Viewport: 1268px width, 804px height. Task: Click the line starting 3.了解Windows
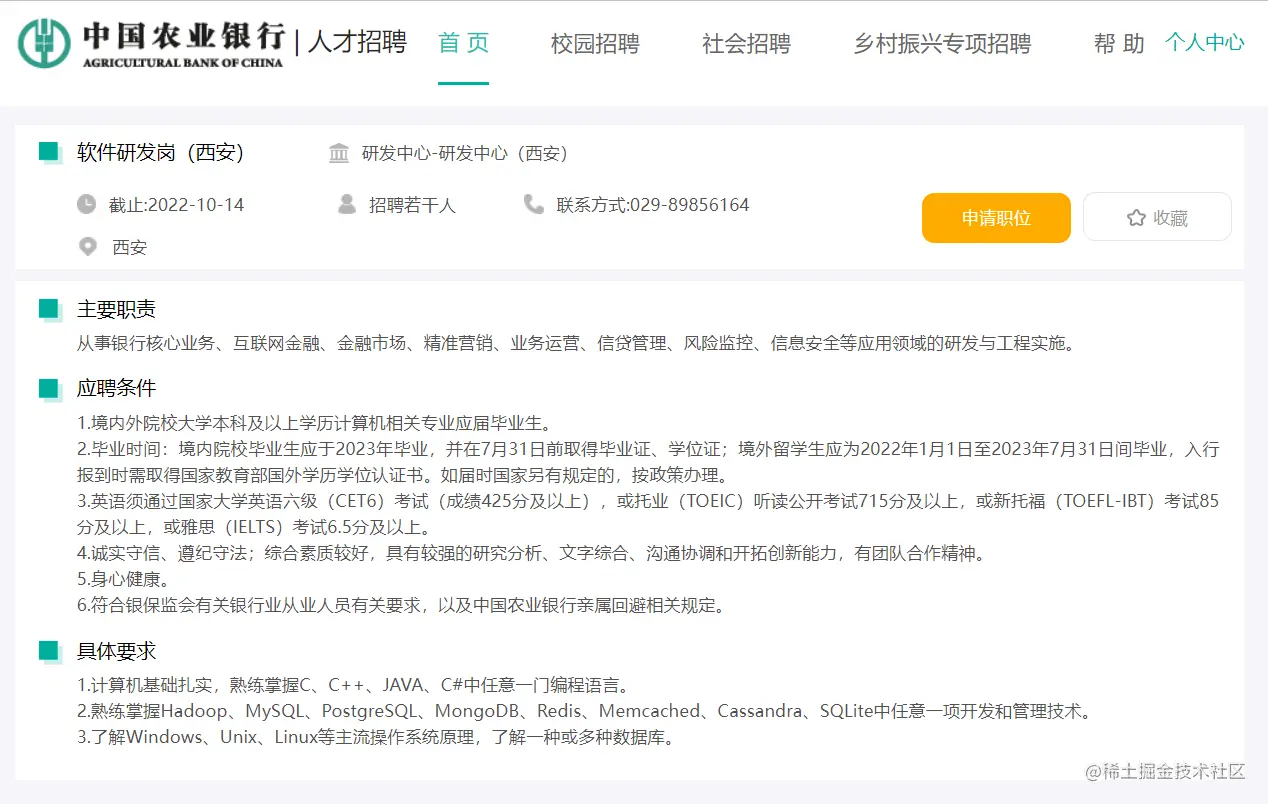coord(375,738)
